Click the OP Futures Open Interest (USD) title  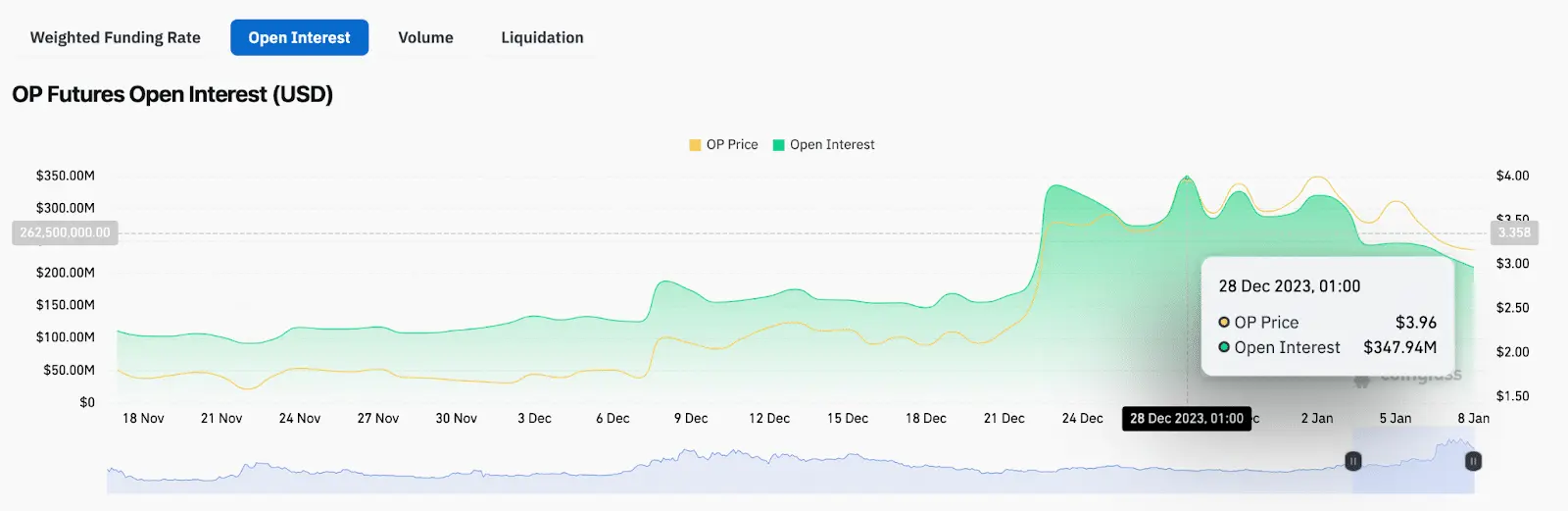coord(172,94)
